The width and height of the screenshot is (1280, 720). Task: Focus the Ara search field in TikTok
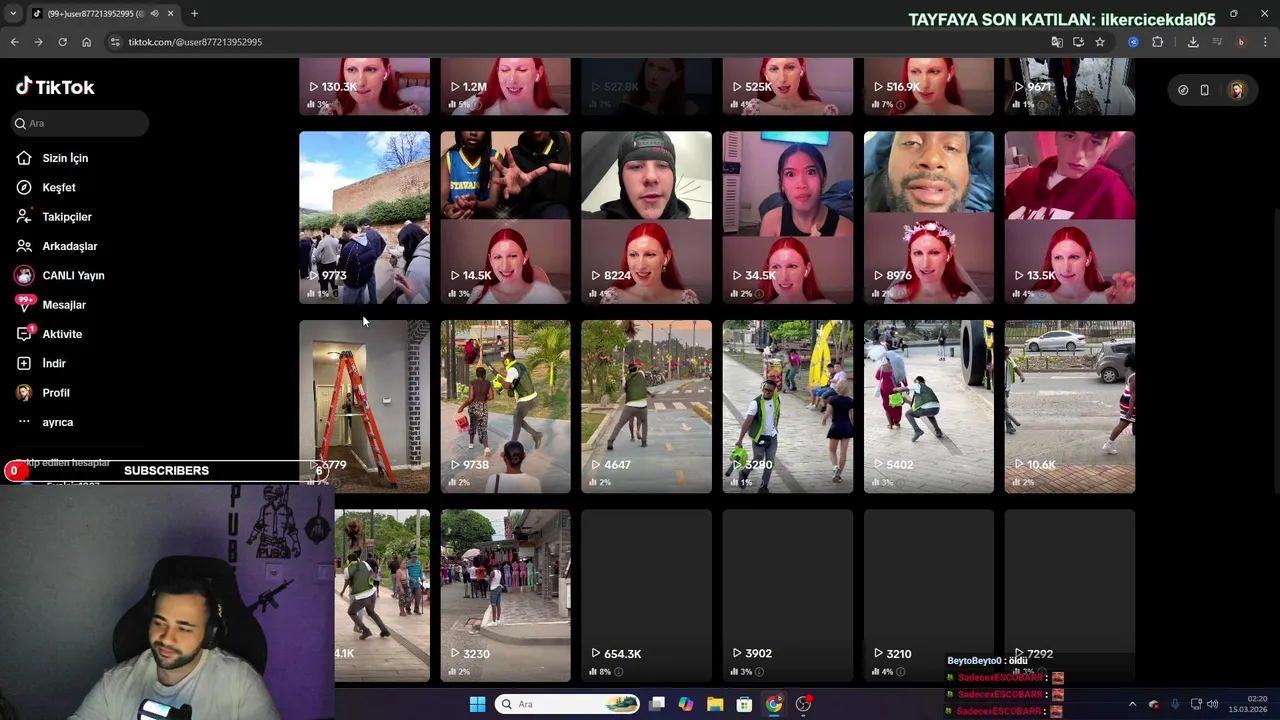tap(80, 123)
